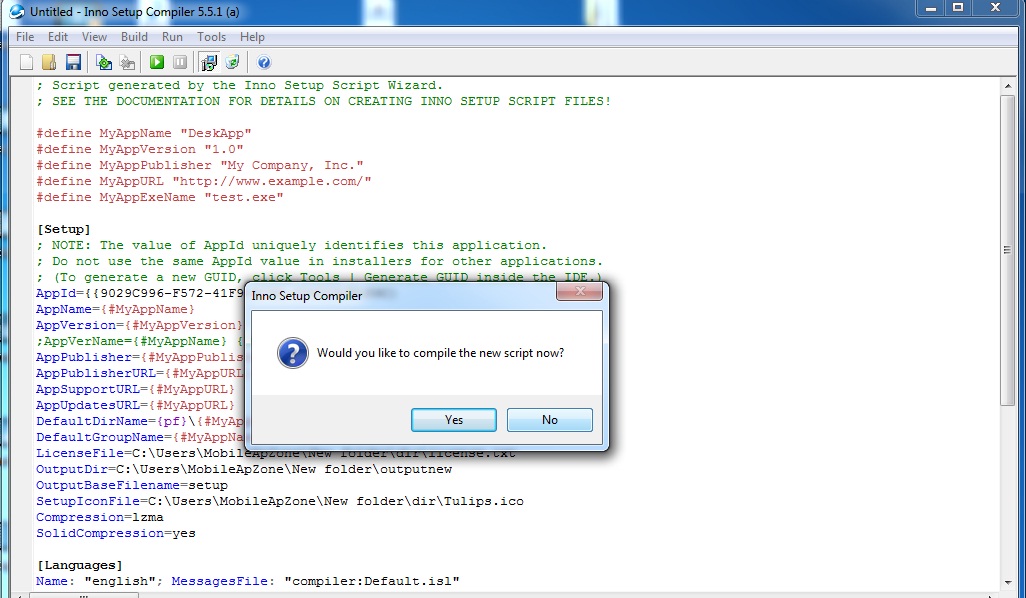Click the AppName={#MyAppName} line
This screenshot has height=598, width=1026.
coord(115,309)
